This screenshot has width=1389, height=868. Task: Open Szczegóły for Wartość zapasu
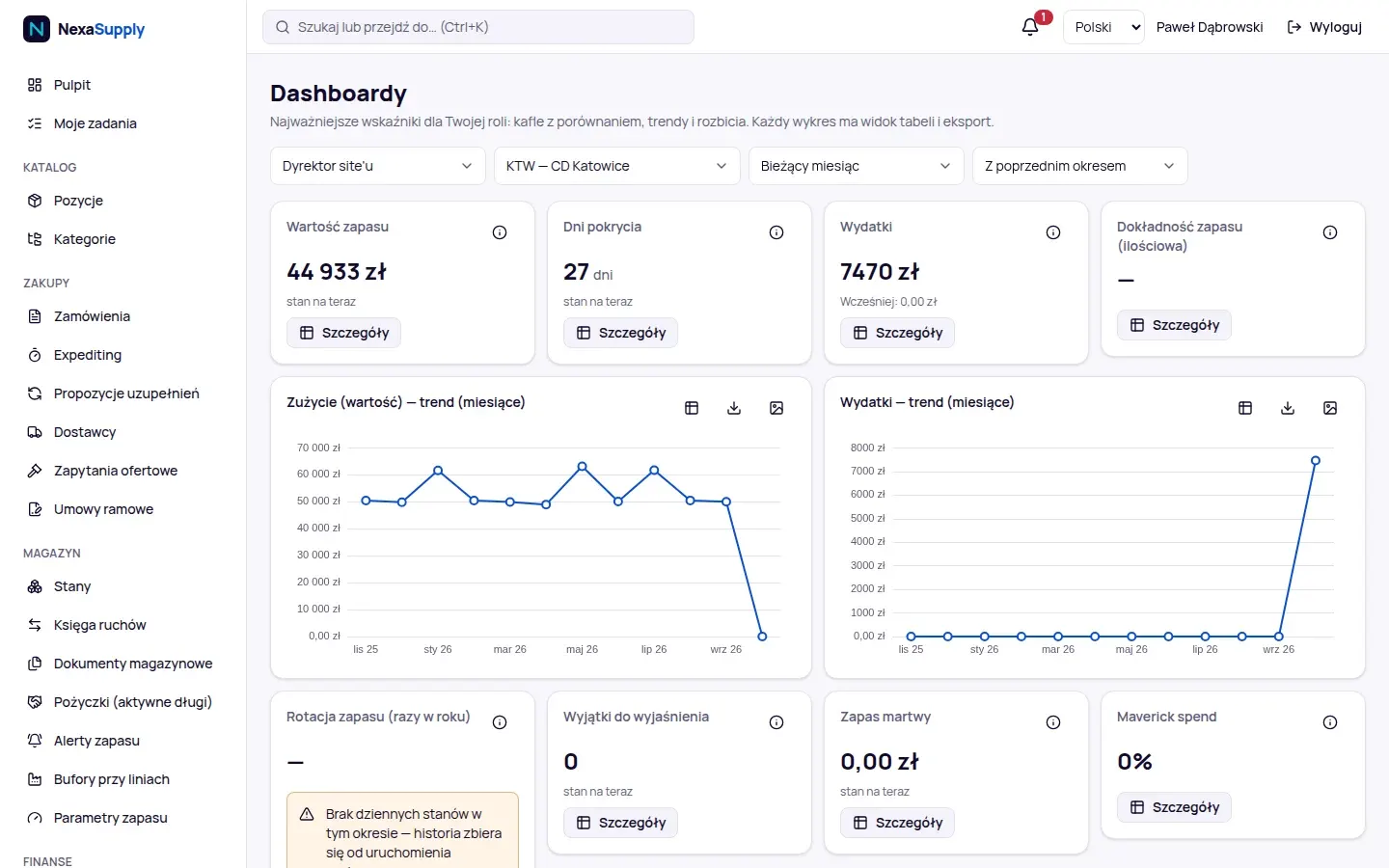point(344,333)
